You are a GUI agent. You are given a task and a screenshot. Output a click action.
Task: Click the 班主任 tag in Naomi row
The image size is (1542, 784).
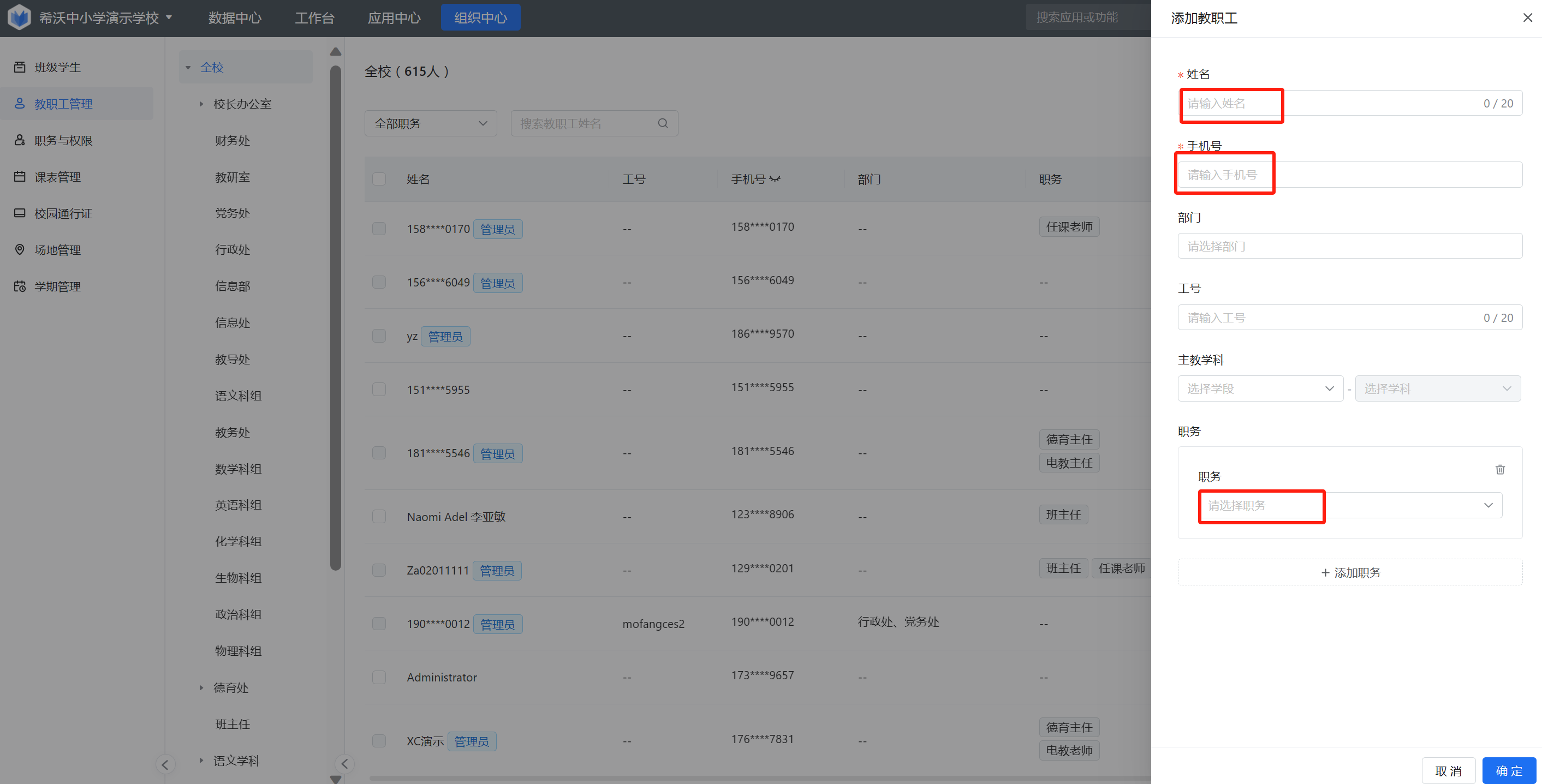1063,514
